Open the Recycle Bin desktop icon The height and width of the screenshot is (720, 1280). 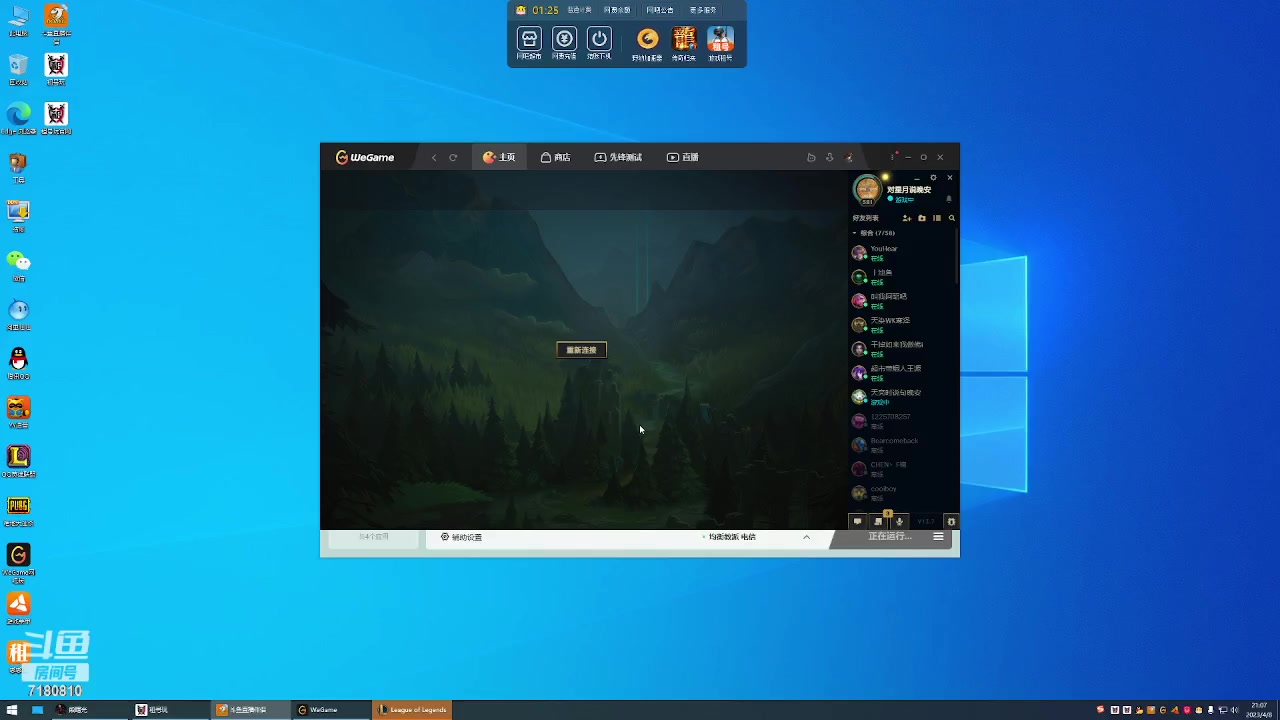[18, 68]
